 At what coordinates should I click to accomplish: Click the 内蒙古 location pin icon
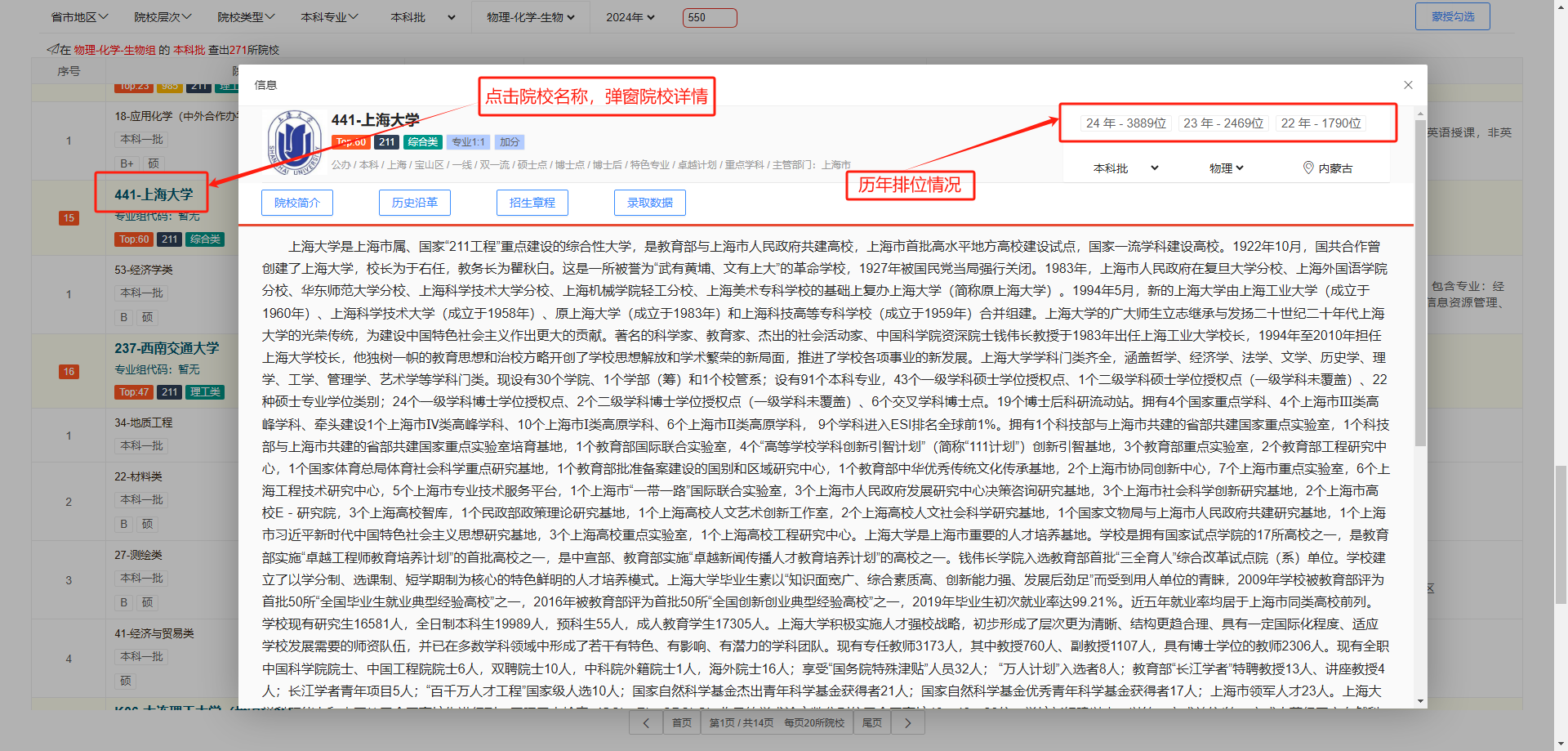[1308, 168]
